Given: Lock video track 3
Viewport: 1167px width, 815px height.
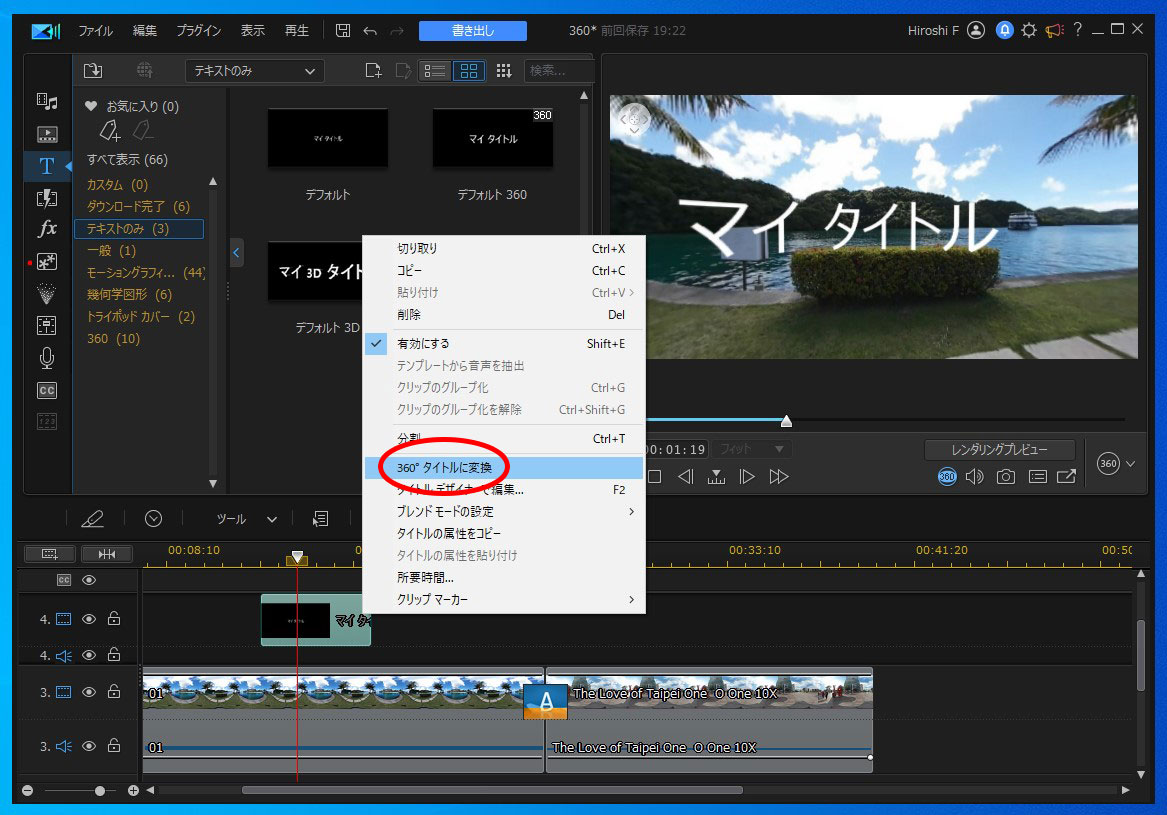Looking at the screenshot, I should coord(114,692).
